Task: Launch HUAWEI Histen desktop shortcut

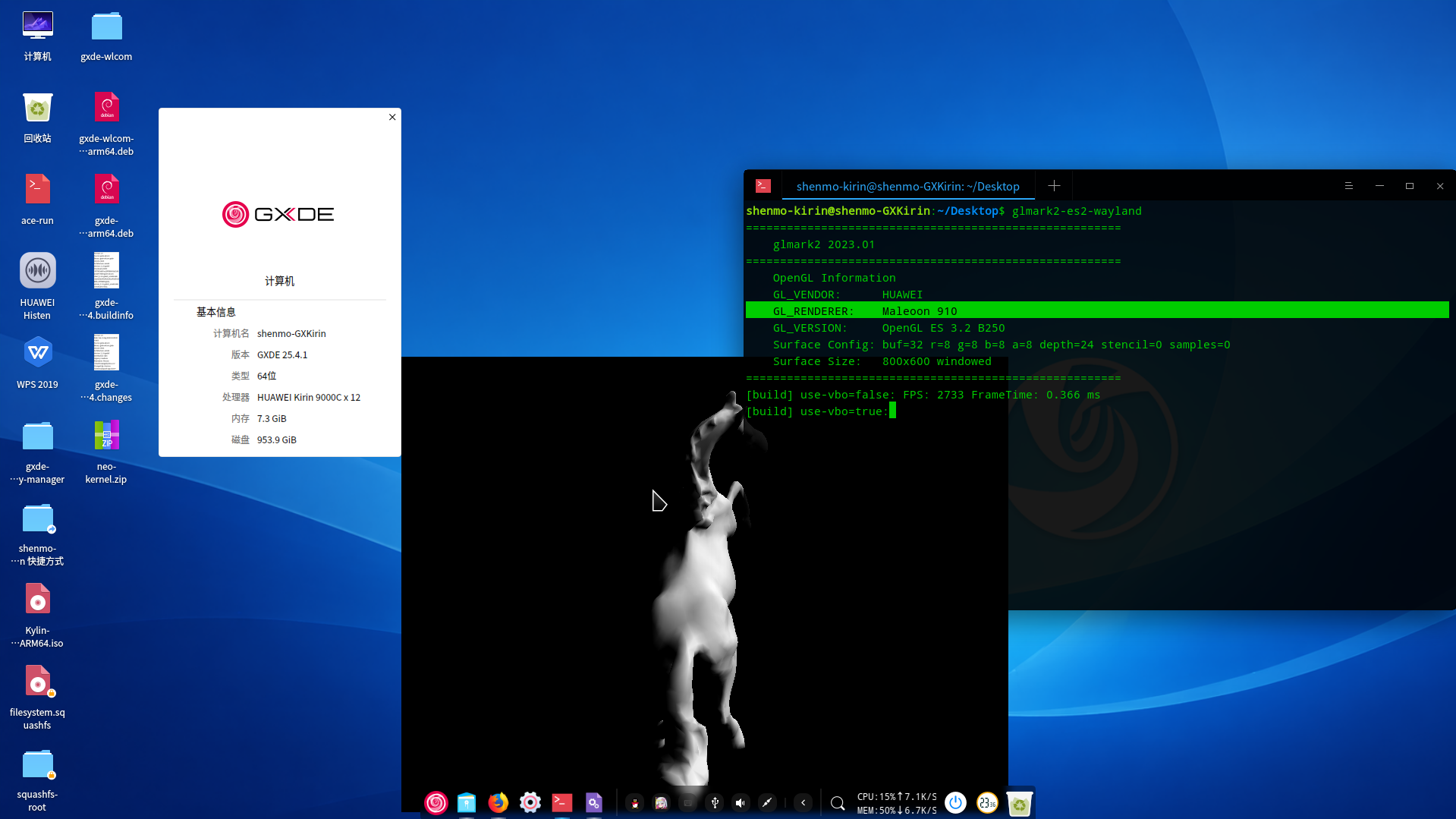Action: (x=37, y=286)
